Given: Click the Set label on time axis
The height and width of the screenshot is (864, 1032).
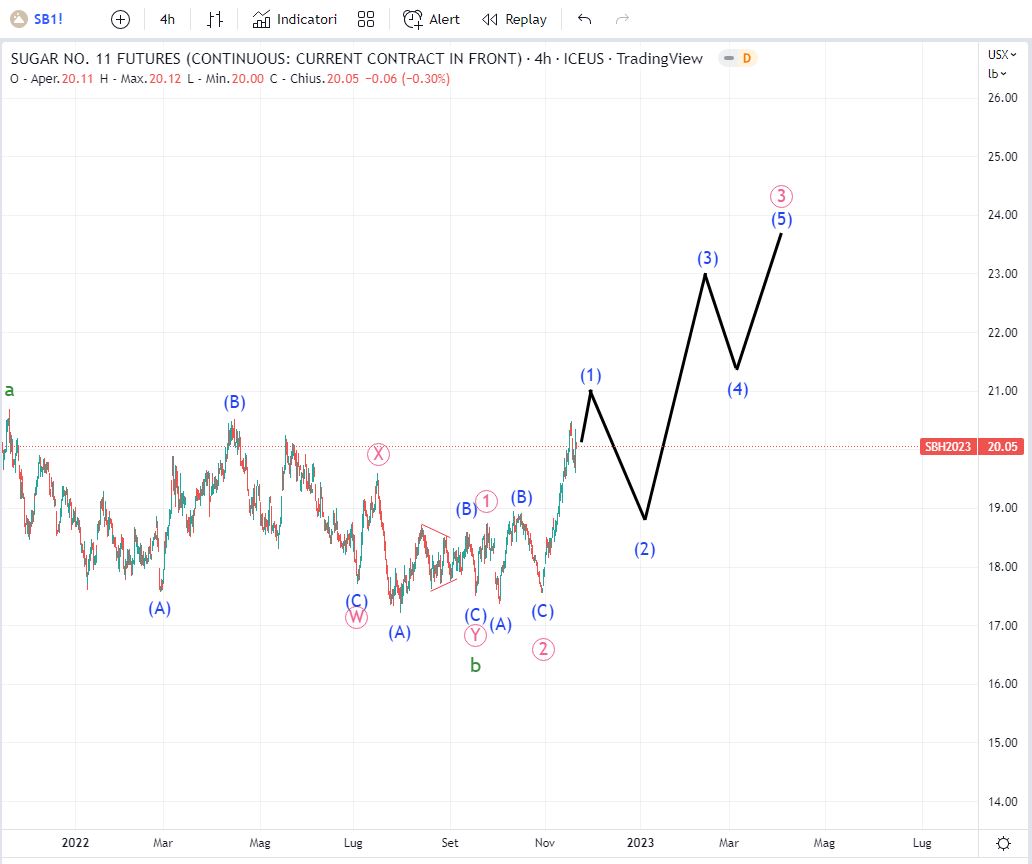Looking at the screenshot, I should click(x=450, y=843).
